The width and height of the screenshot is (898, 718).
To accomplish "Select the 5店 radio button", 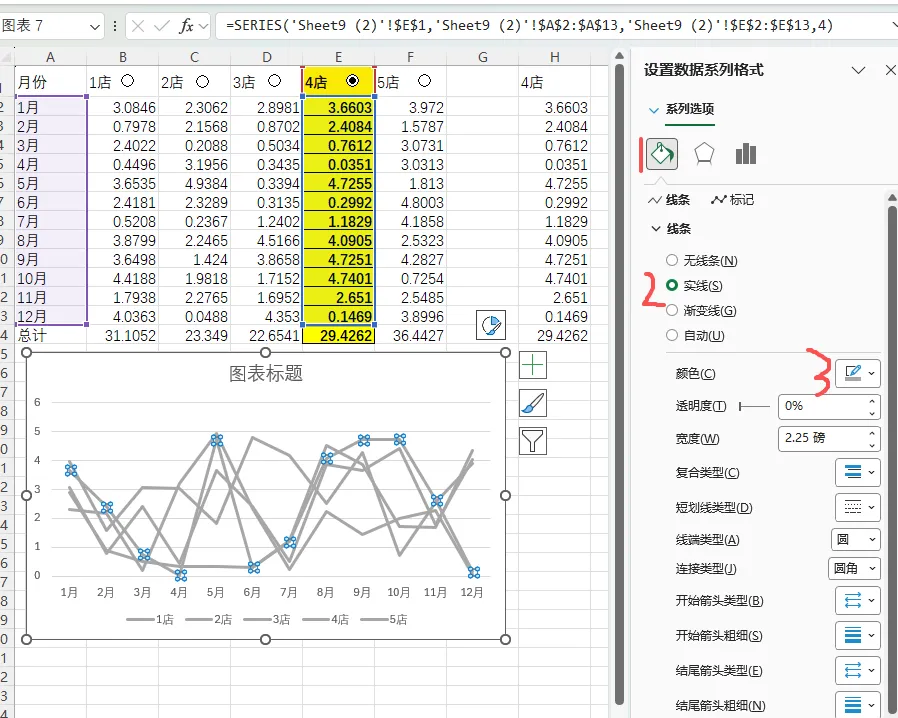I will [x=424, y=81].
